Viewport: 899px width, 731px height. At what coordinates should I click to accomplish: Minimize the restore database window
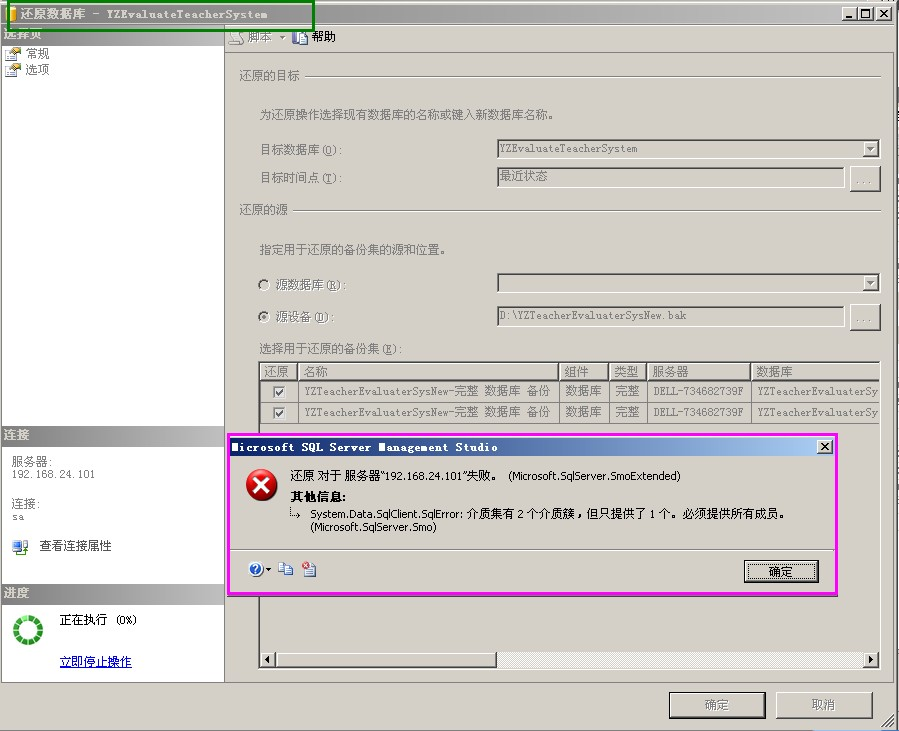point(850,13)
